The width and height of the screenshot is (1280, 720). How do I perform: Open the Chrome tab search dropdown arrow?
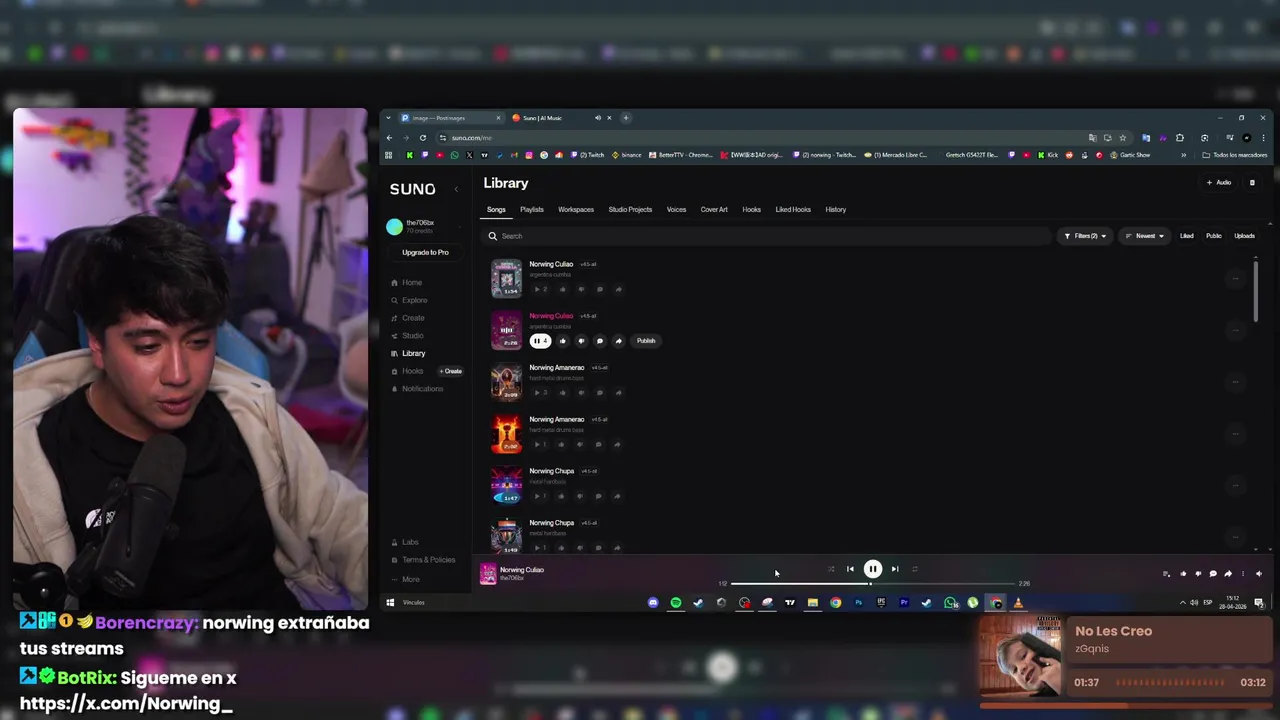click(x=388, y=118)
